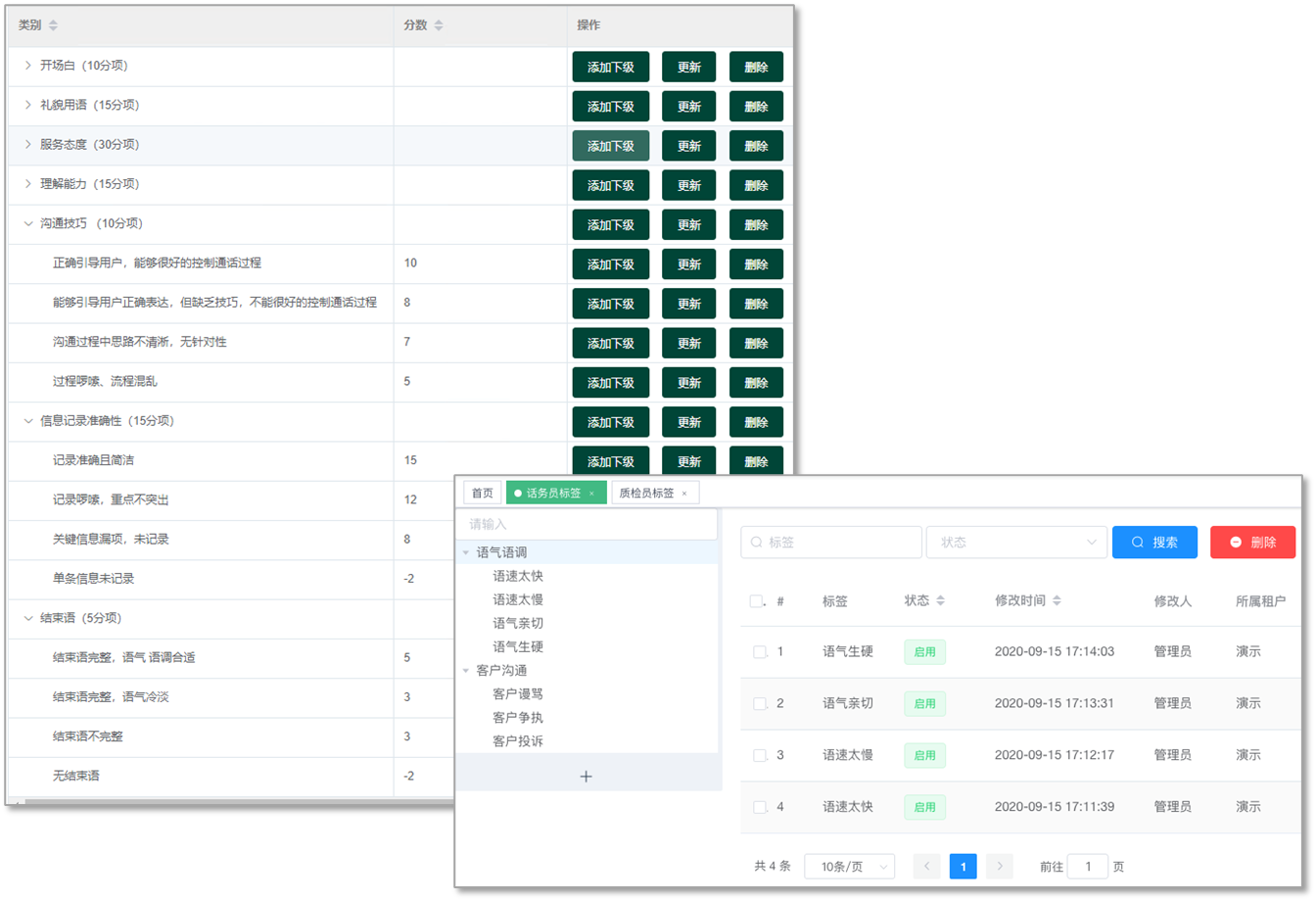
Task: Click the blue 搜索 button
Action: point(1154,542)
